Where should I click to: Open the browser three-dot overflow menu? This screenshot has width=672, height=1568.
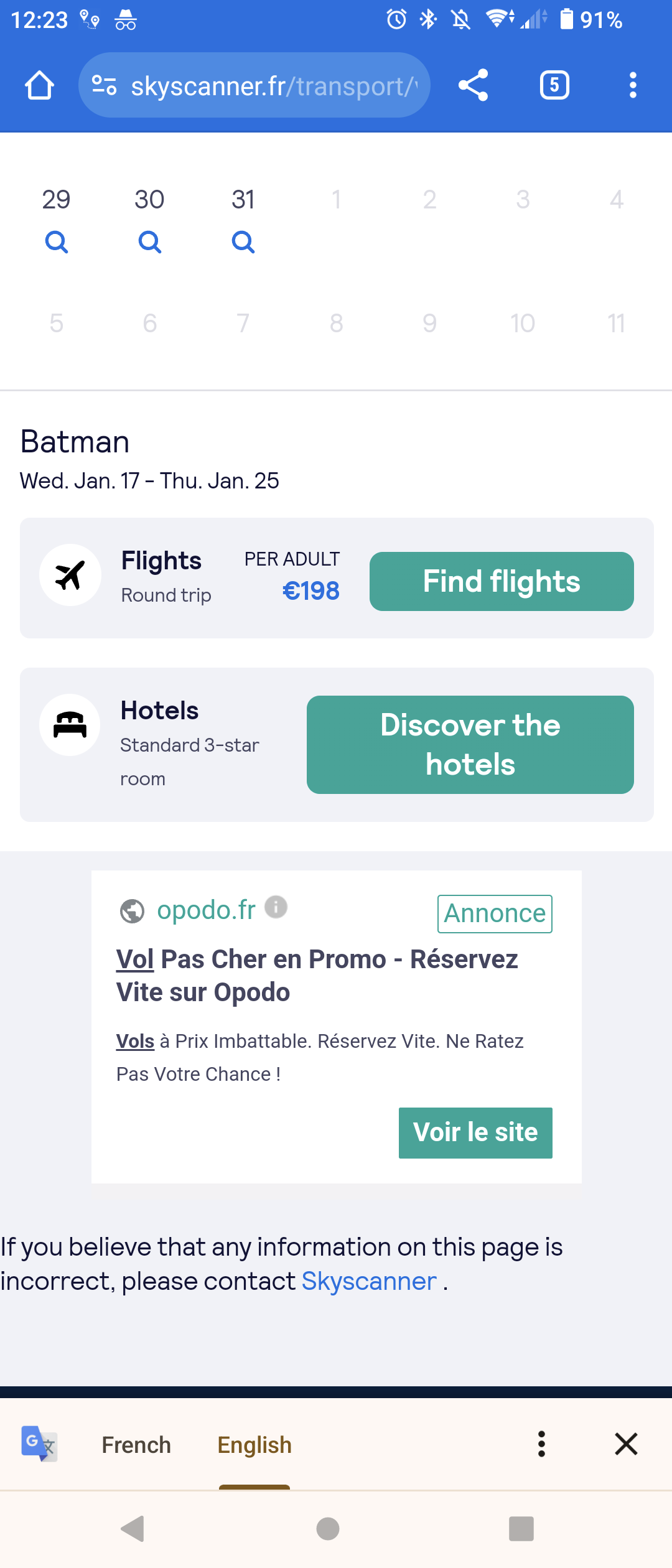[x=633, y=85]
